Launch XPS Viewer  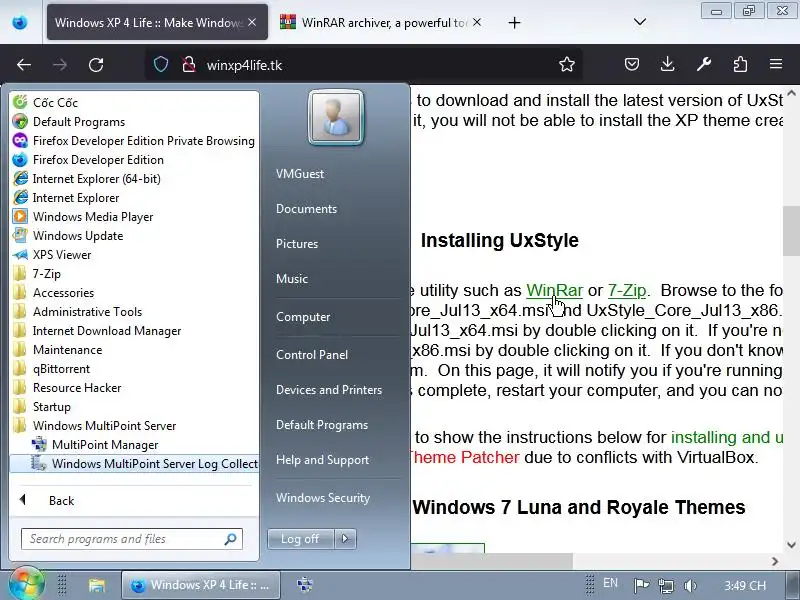[62, 255]
